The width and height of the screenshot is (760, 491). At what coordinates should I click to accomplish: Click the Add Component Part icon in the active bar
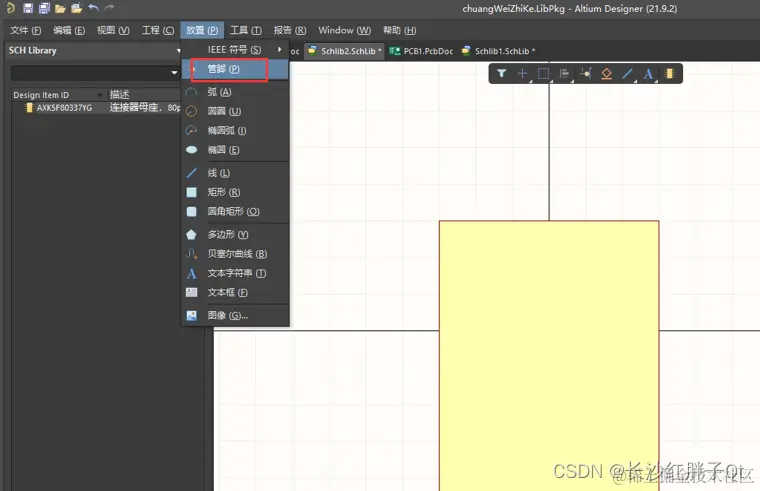coord(669,74)
